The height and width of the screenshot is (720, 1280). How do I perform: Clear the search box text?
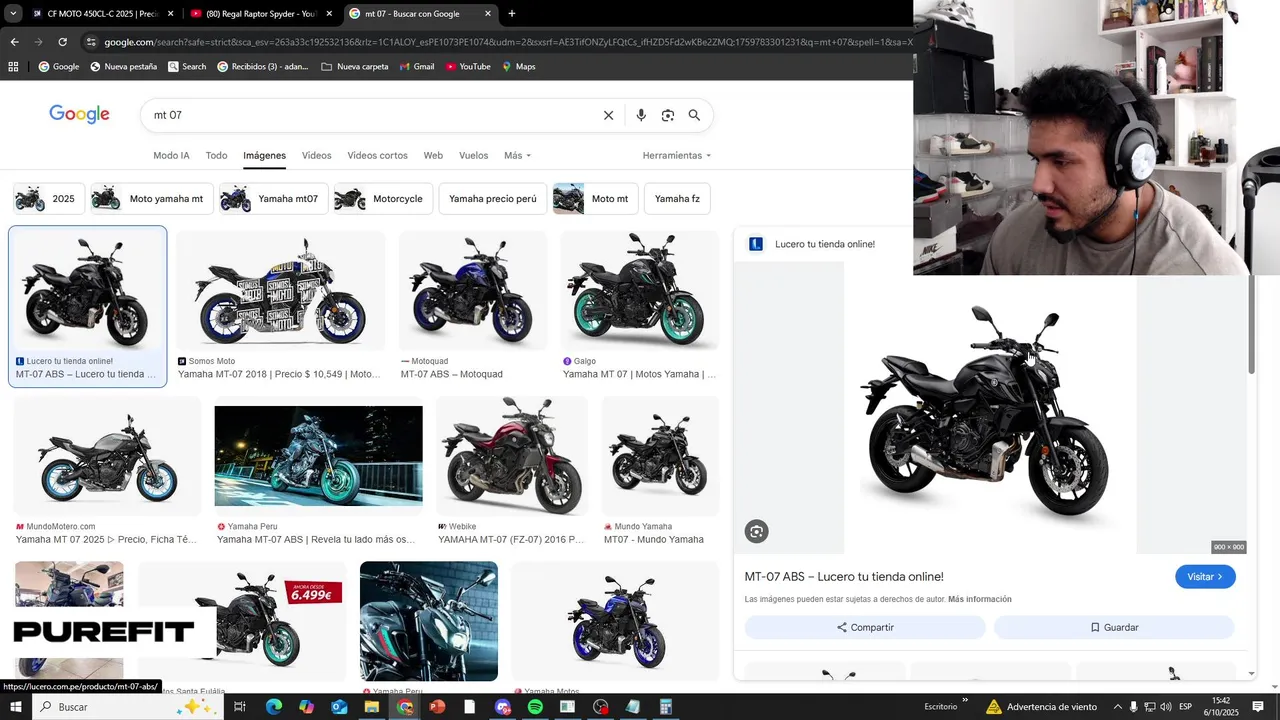(608, 115)
